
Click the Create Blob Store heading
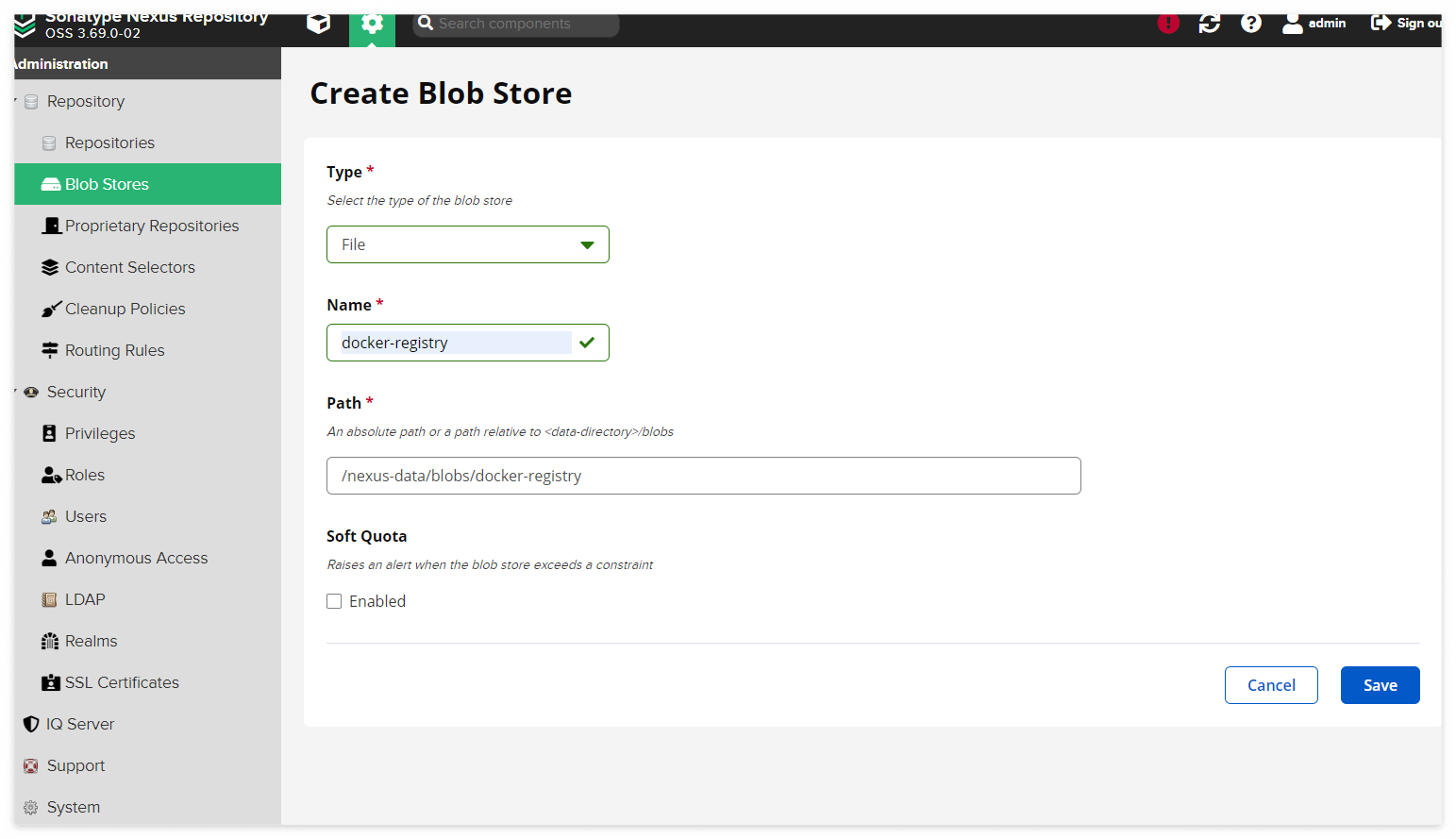coord(441,93)
